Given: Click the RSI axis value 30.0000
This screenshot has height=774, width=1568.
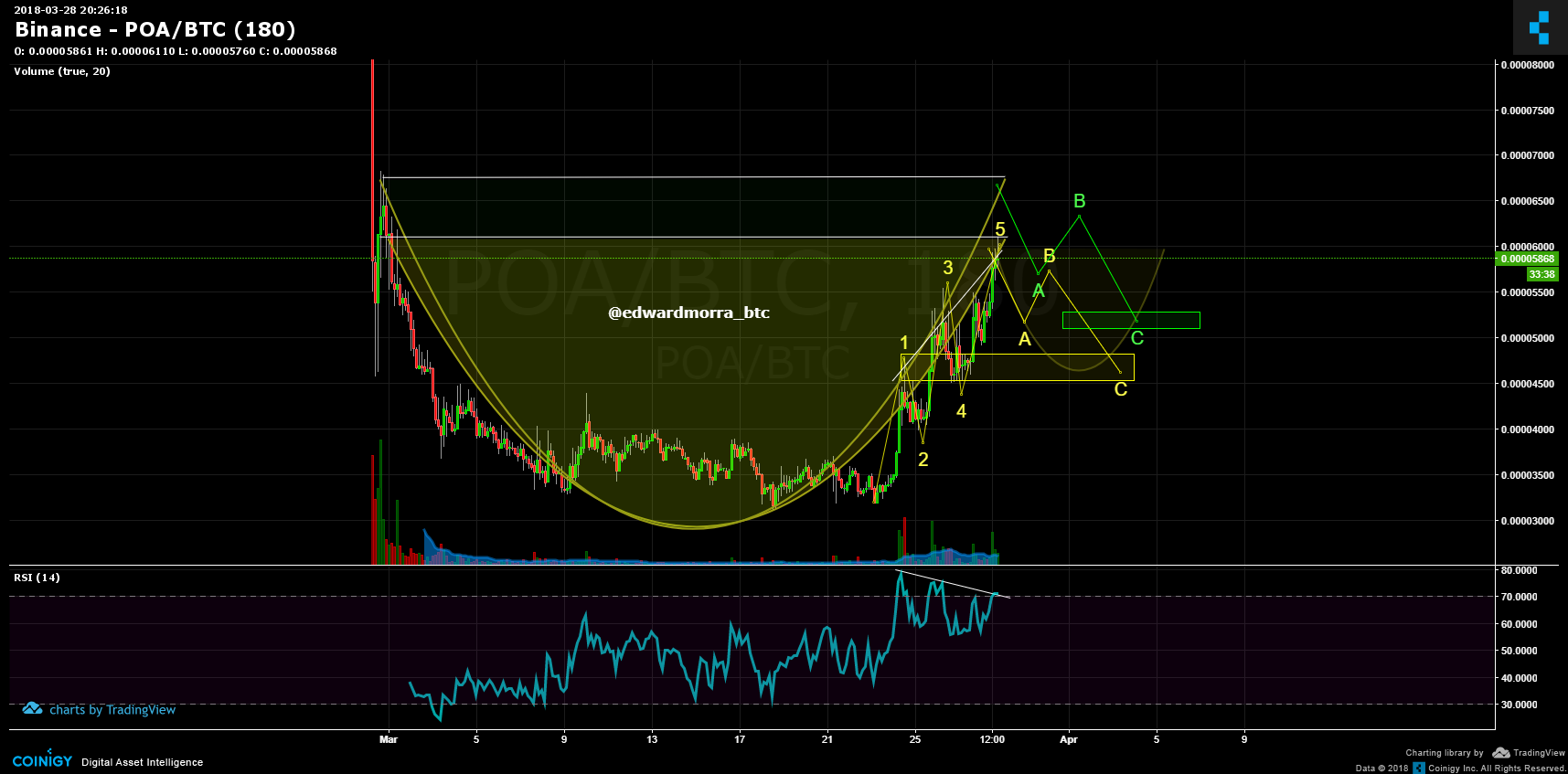Looking at the screenshot, I should (x=1519, y=705).
